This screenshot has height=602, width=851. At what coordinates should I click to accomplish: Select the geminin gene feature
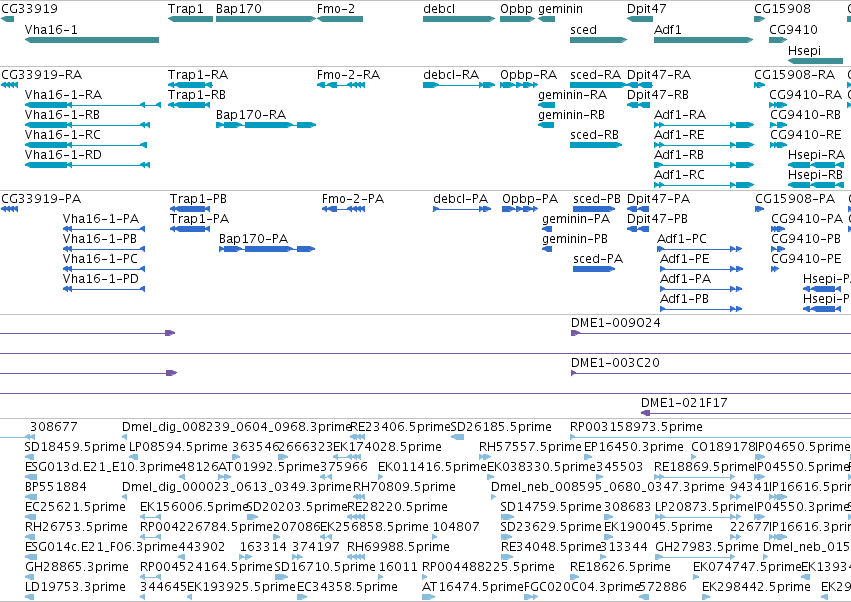coord(547,19)
